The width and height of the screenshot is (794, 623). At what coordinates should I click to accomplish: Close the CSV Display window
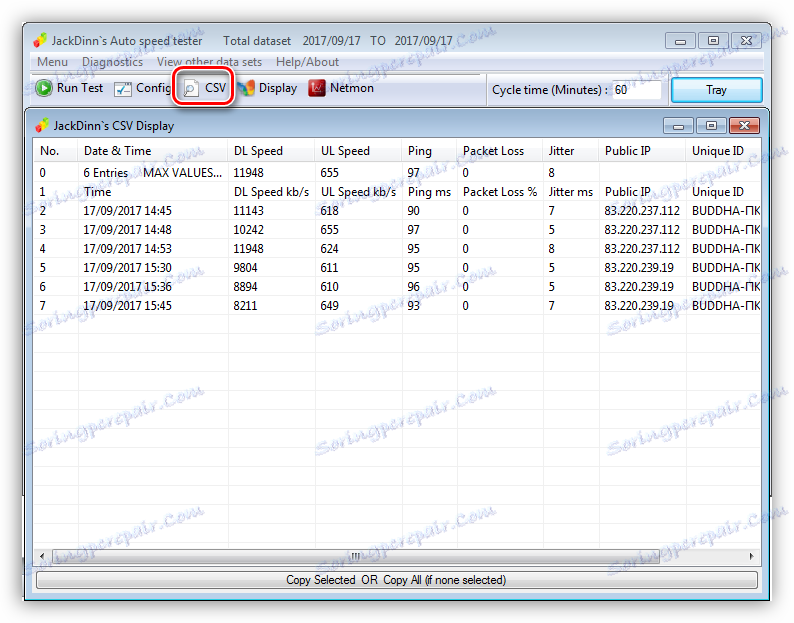pos(744,126)
